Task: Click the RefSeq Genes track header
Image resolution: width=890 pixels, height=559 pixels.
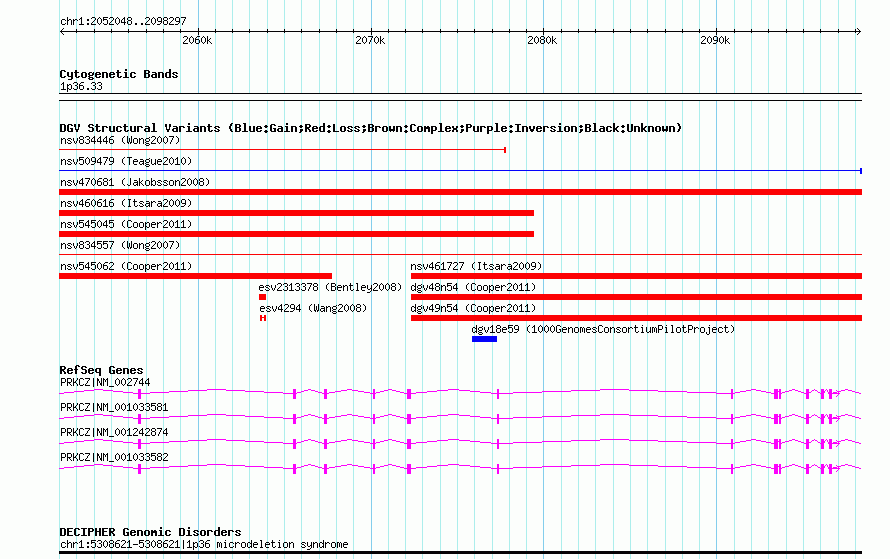Action: [x=101, y=370]
